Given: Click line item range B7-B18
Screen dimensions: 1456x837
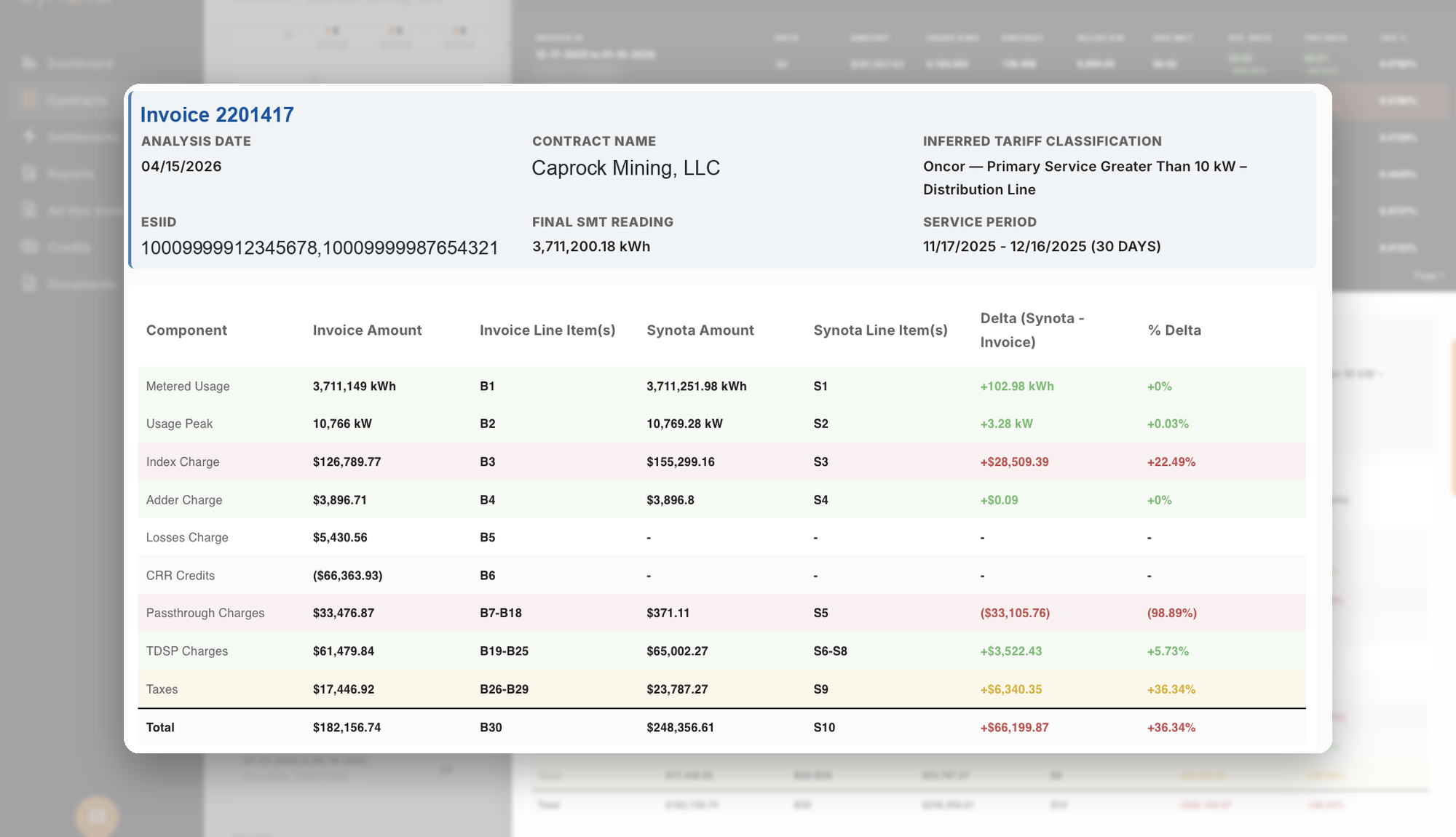Looking at the screenshot, I should click(501, 614).
